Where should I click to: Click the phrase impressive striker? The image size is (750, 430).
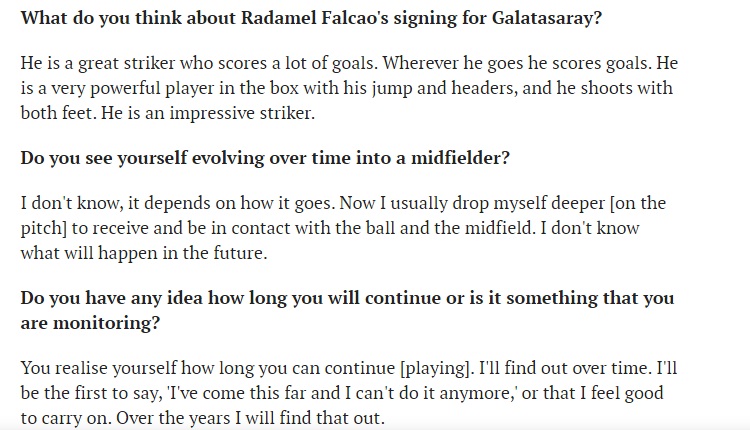(242, 113)
